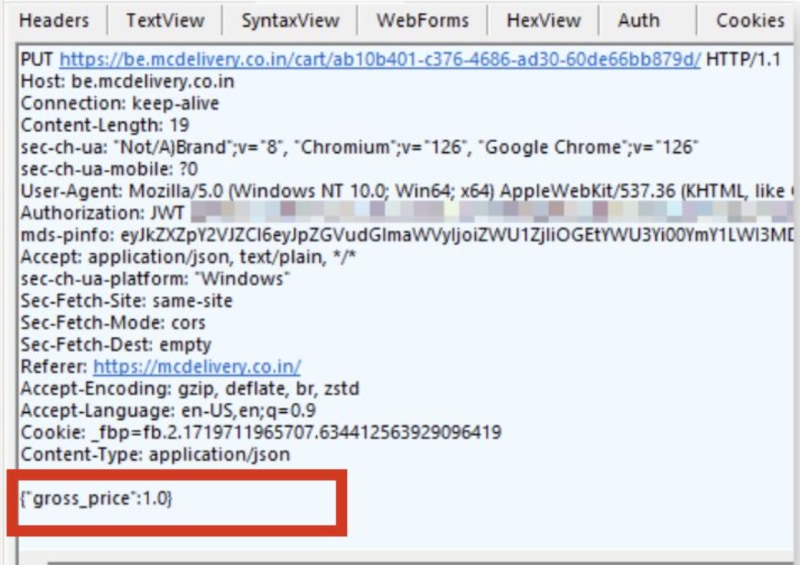The image size is (800, 565).
Task: Switch to the WebForms tab
Action: 422,20
